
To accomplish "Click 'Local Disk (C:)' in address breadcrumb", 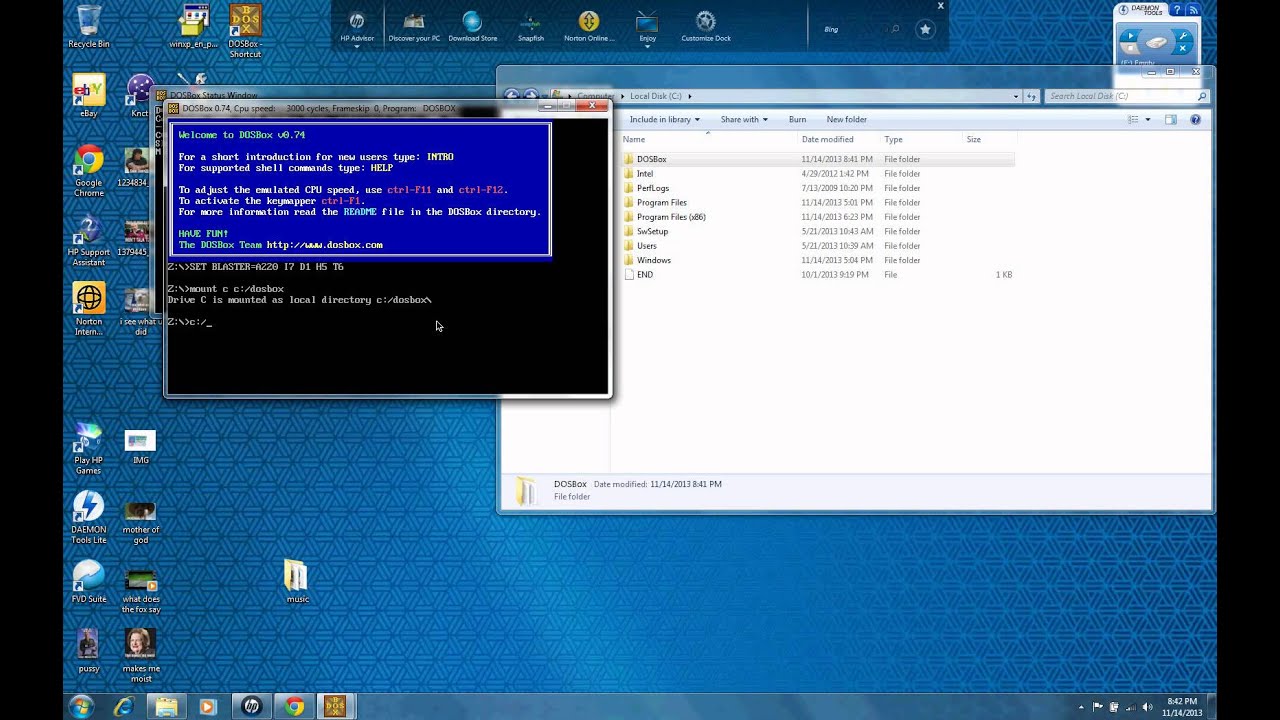I will 655,96.
